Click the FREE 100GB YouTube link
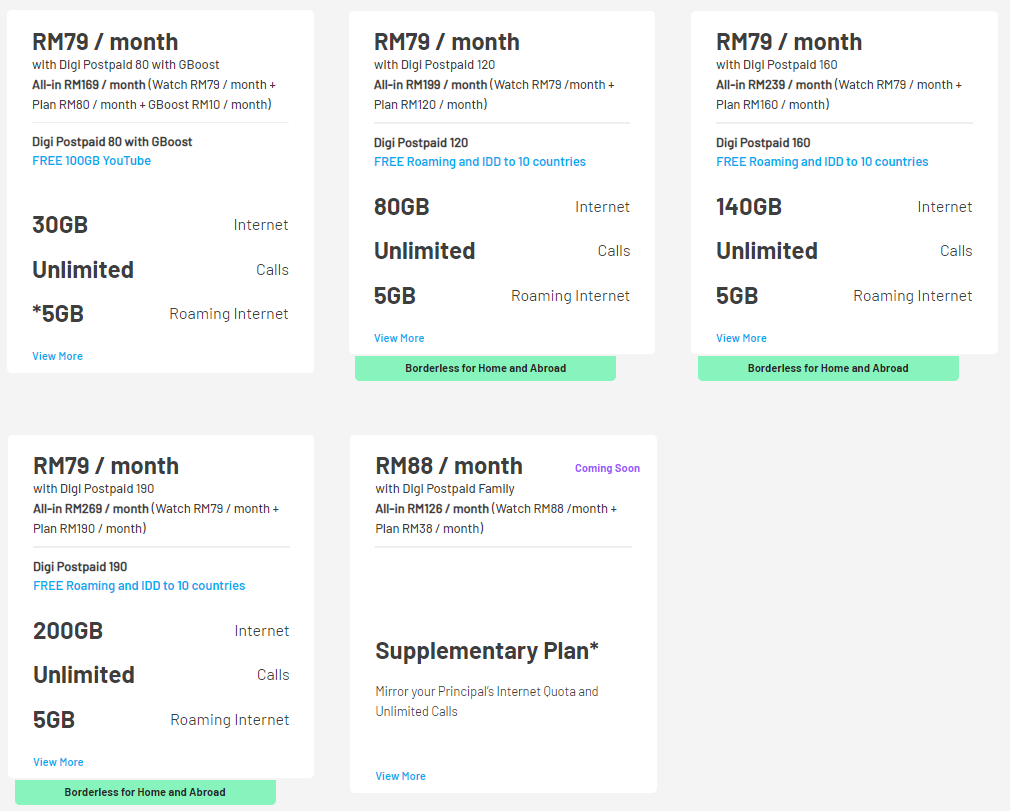1010x811 pixels. [91, 161]
